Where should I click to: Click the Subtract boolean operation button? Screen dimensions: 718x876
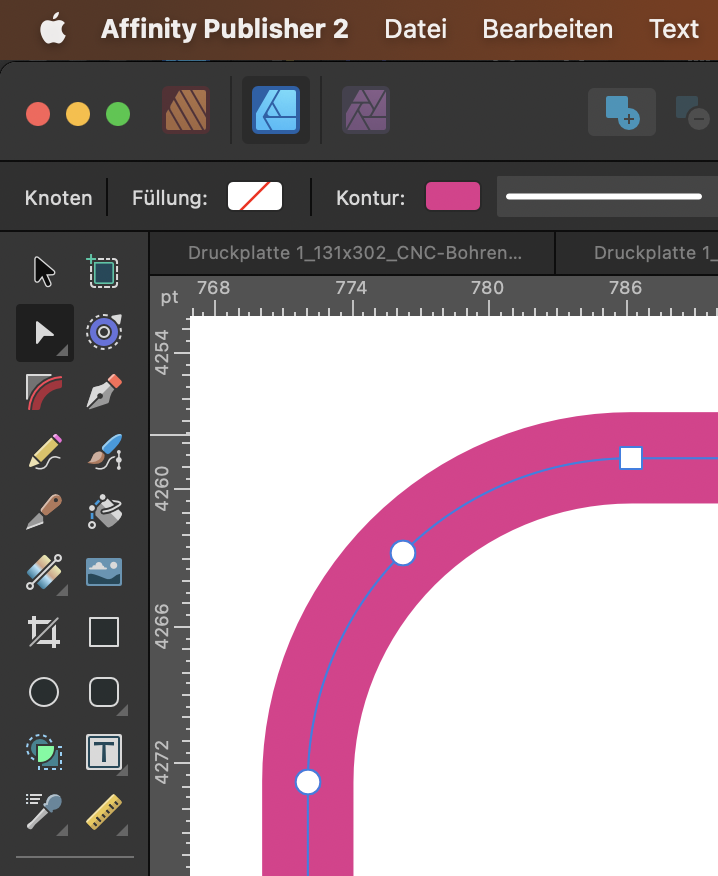point(692,112)
